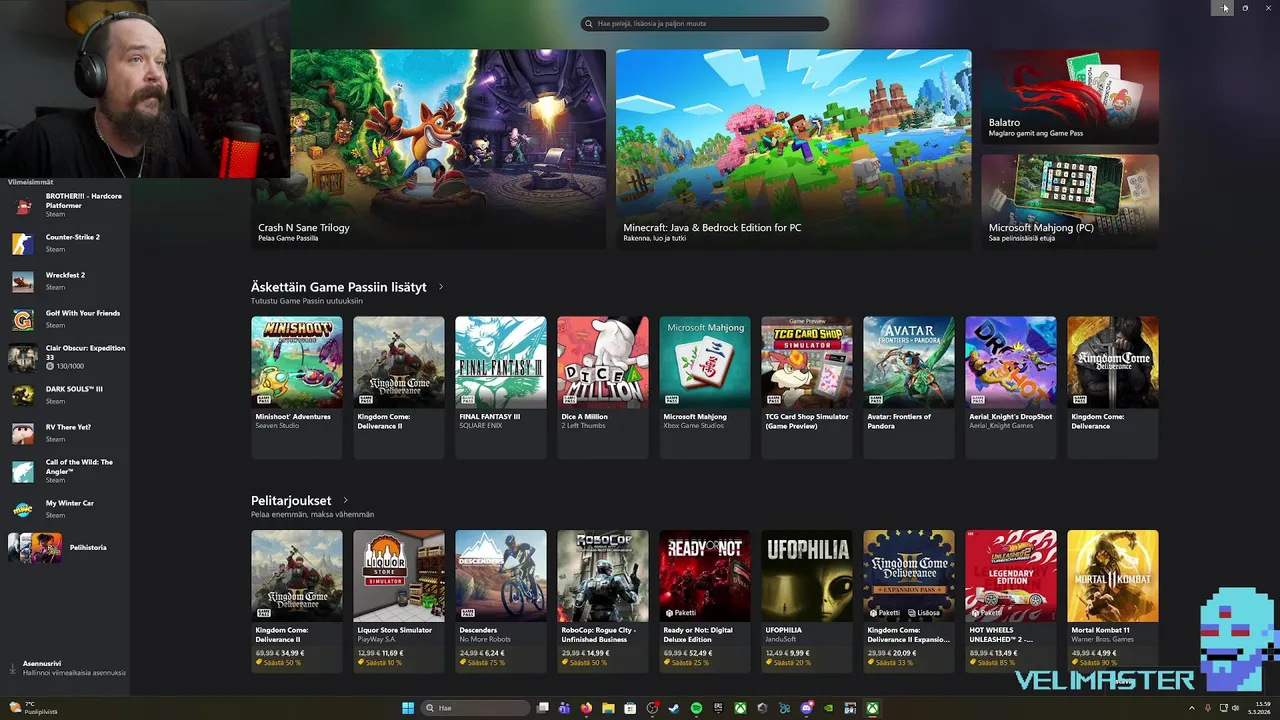The height and width of the screenshot is (720, 1280).
Task: Open Task View in the taskbar
Action: click(543, 708)
